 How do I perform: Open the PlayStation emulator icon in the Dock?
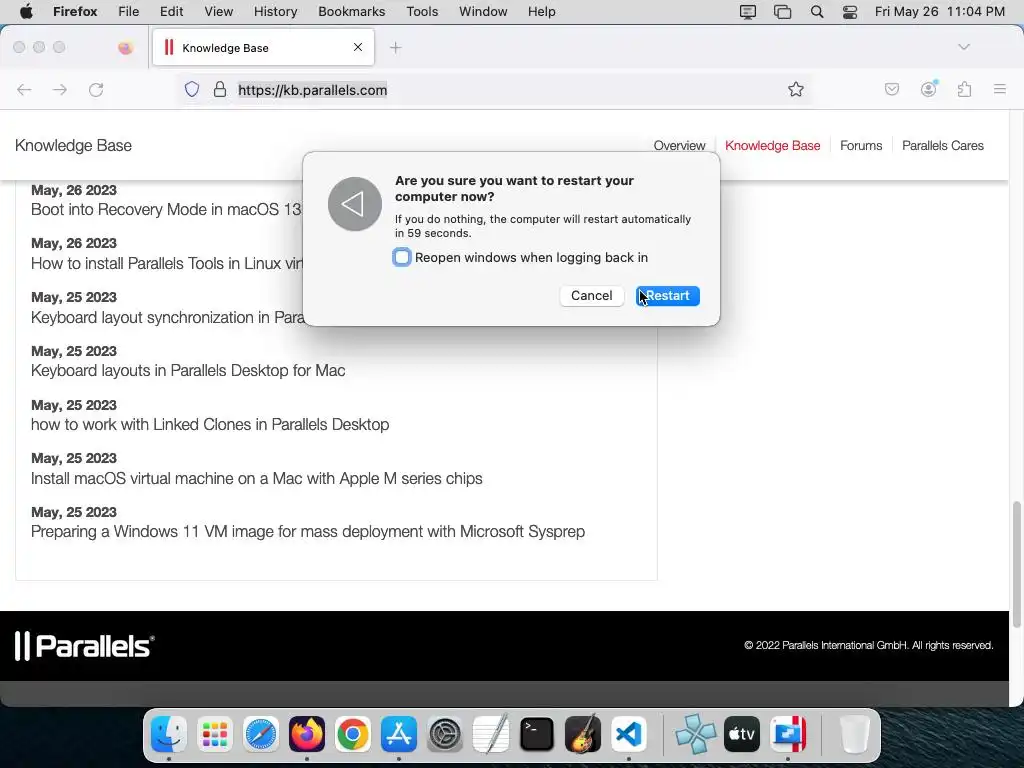[696, 734]
